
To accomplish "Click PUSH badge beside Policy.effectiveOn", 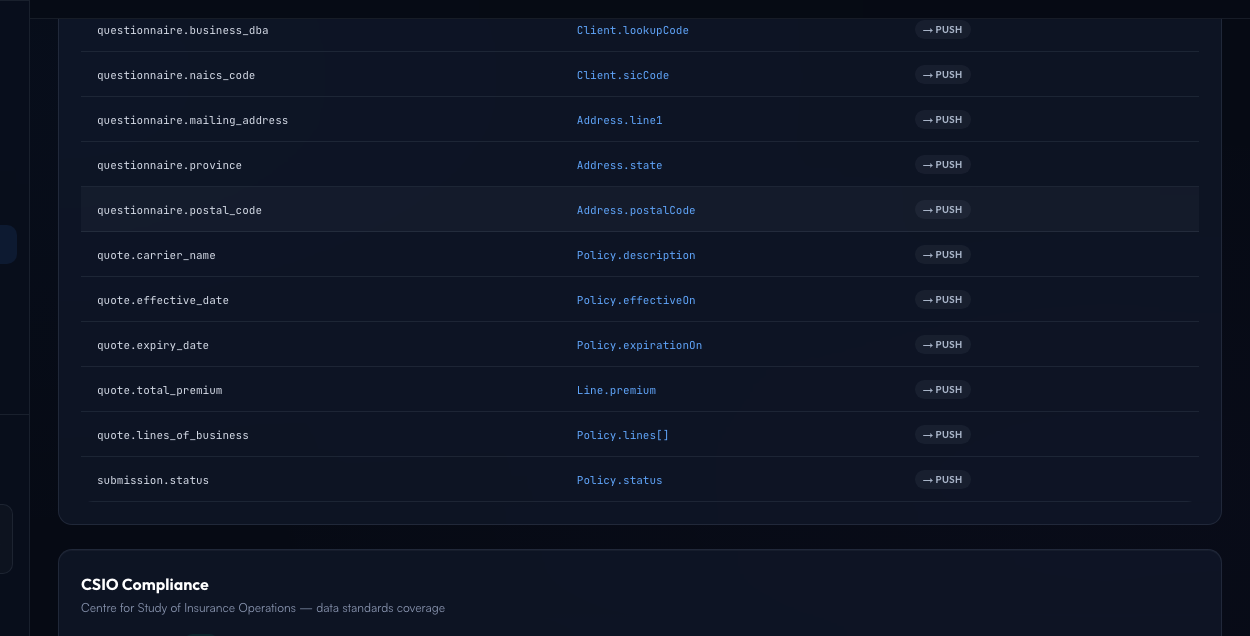I will coord(943,300).
